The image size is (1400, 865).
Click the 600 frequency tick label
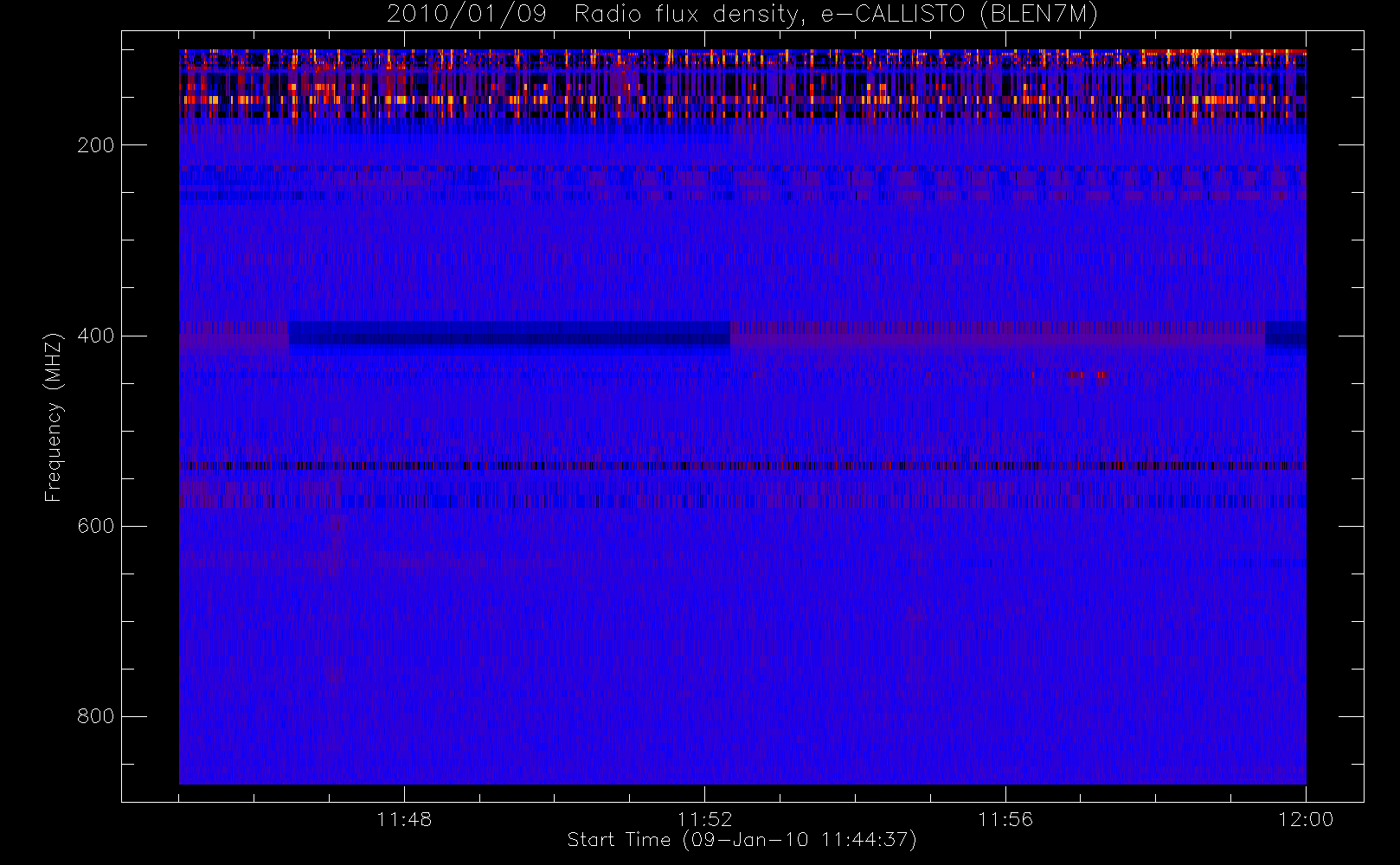pos(95,526)
